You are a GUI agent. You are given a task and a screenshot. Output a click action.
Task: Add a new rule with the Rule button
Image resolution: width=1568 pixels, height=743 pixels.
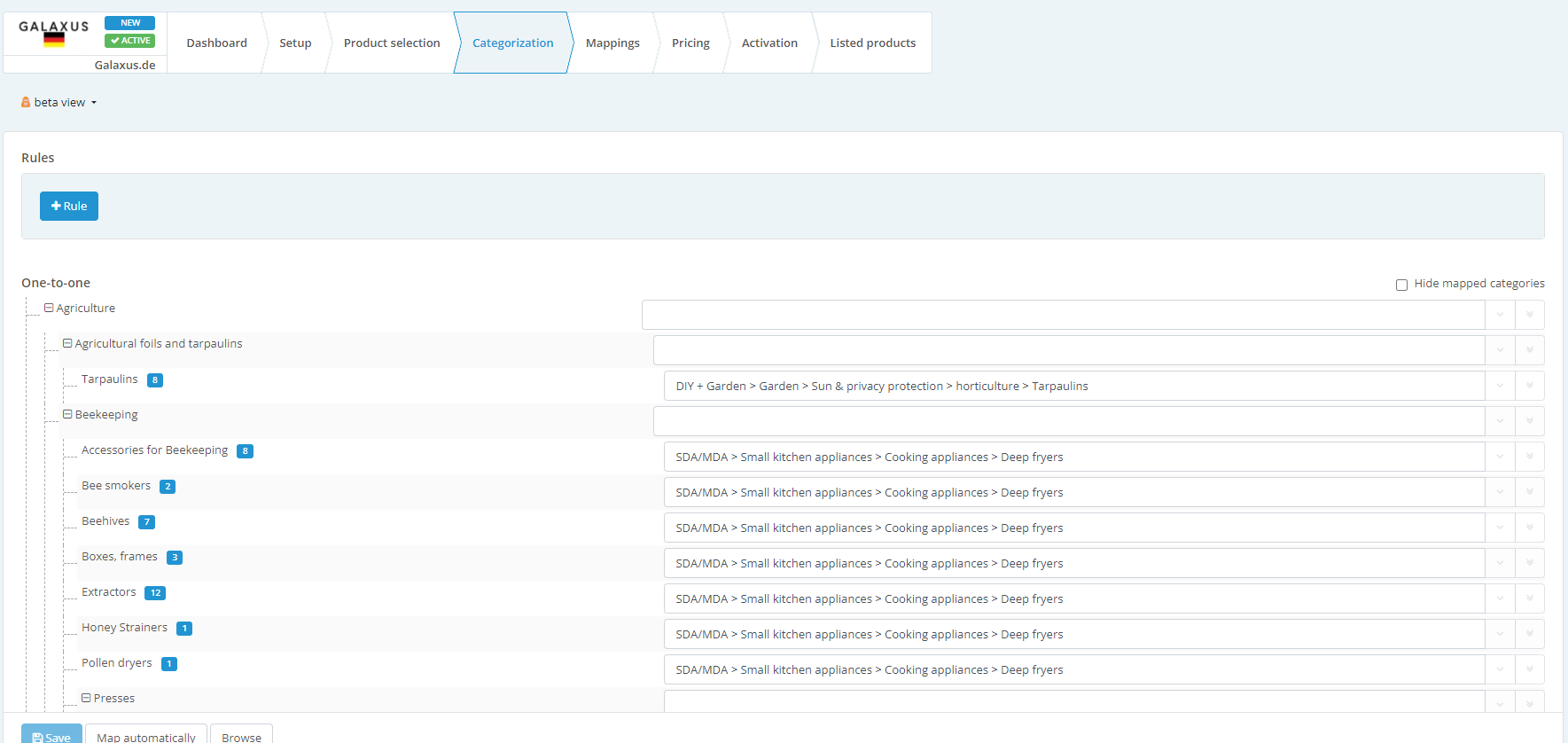point(69,206)
